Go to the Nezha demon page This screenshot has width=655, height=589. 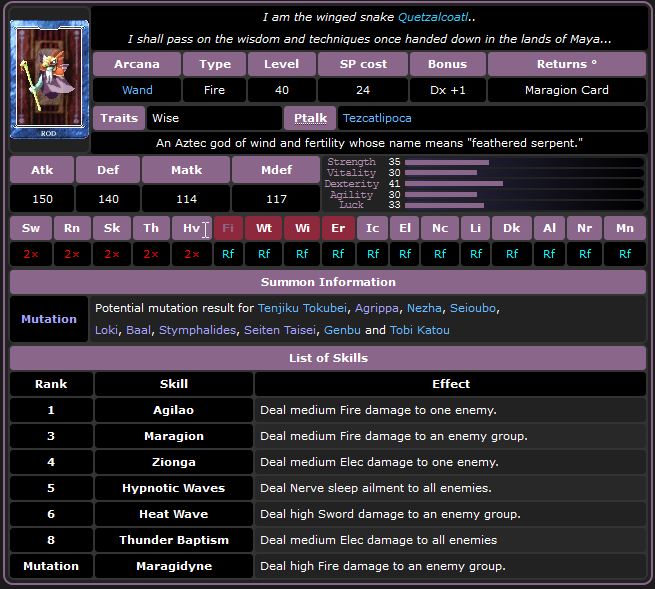[424, 308]
